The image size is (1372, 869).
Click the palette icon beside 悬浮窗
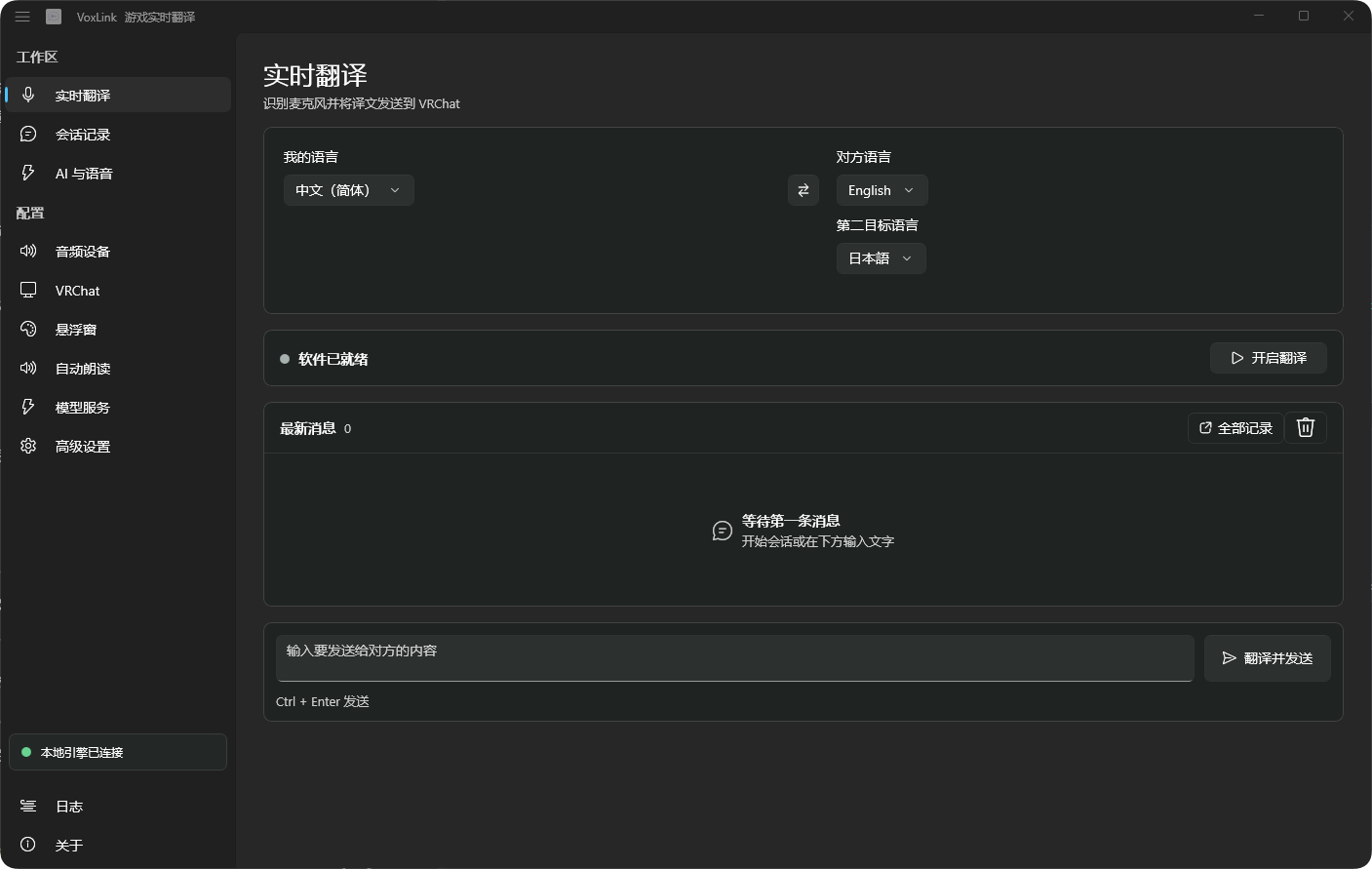click(28, 329)
